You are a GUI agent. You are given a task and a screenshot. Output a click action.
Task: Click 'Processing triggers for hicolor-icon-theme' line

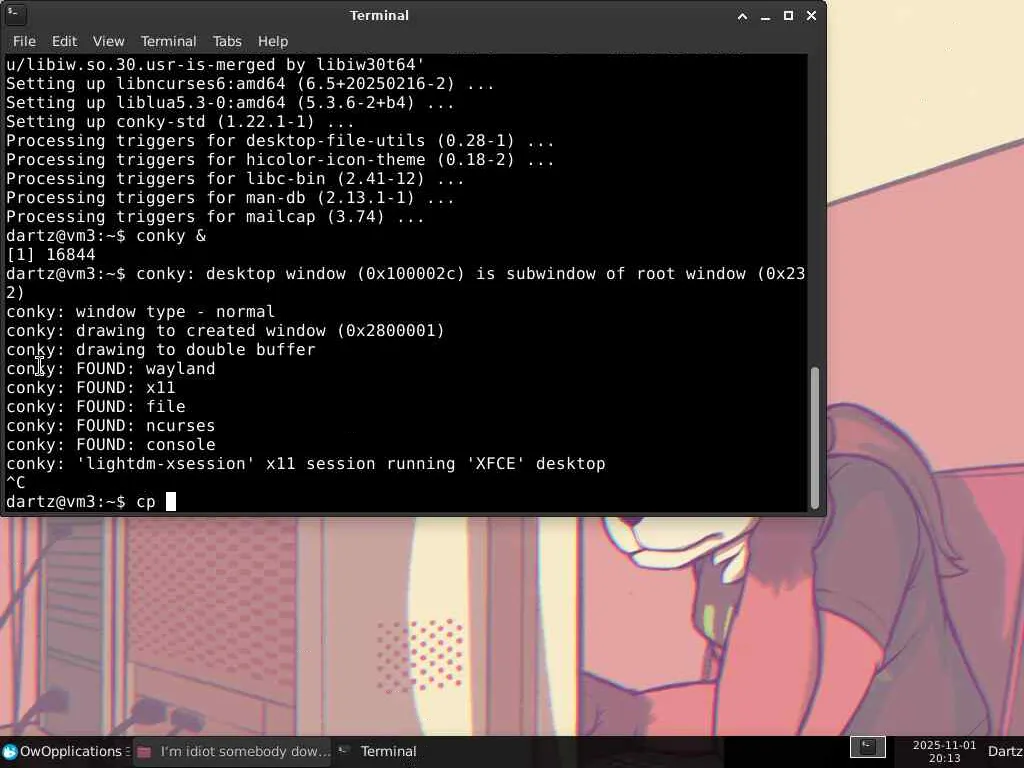[x=280, y=159]
